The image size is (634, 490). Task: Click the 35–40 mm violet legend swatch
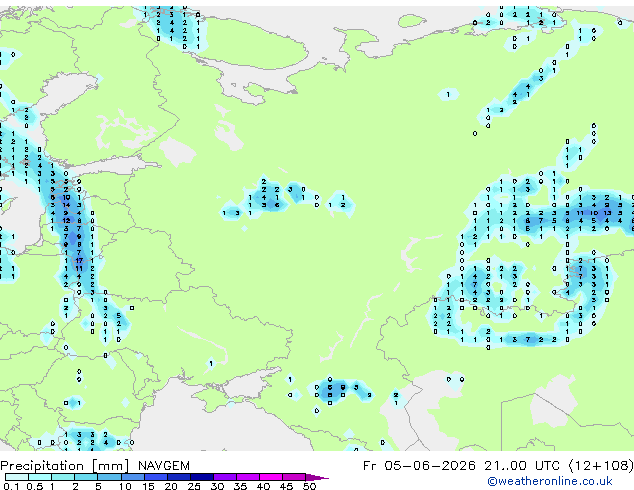pyautogui.click(x=248, y=477)
